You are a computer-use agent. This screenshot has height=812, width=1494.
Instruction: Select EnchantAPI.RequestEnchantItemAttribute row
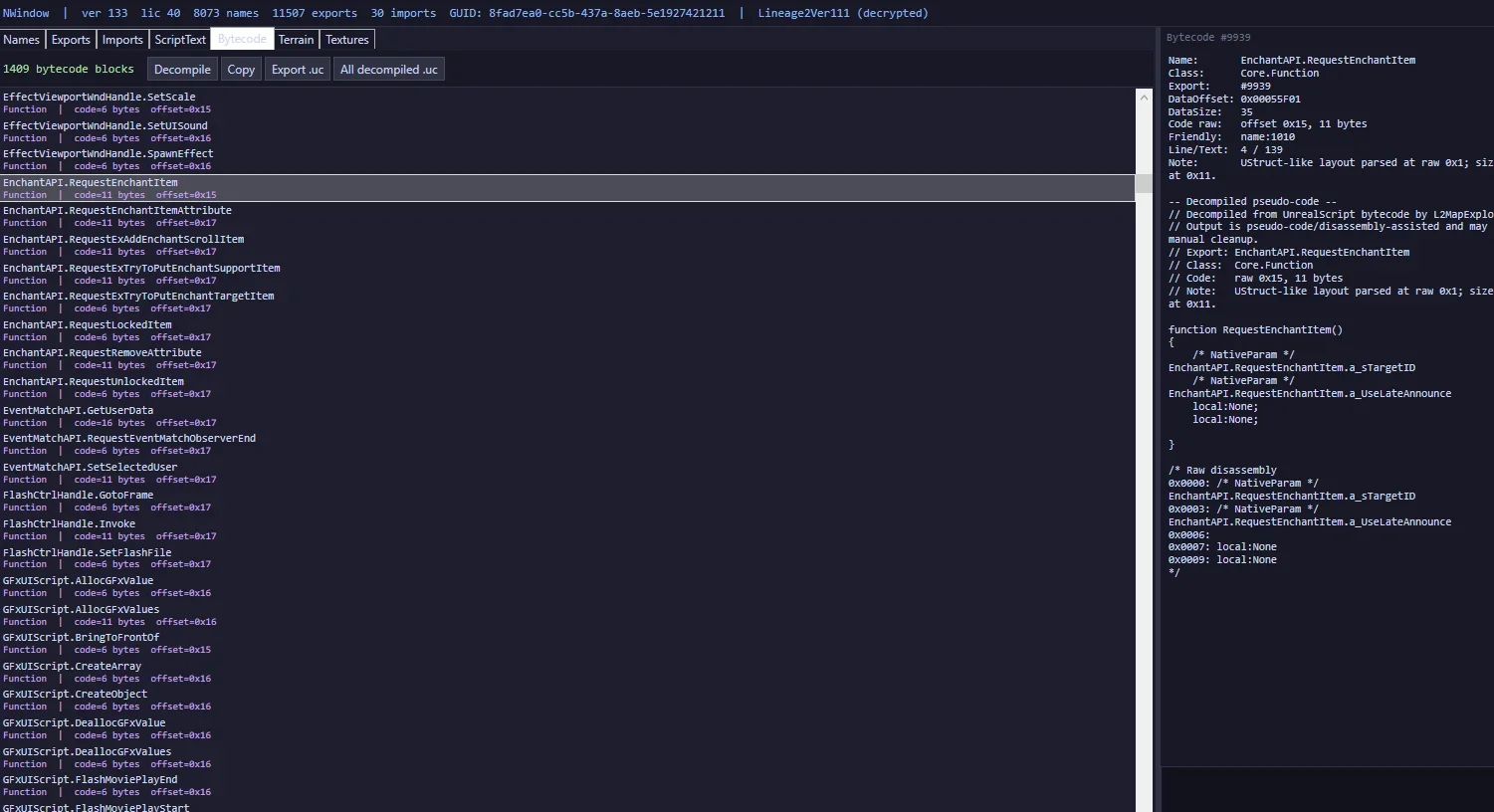point(567,217)
